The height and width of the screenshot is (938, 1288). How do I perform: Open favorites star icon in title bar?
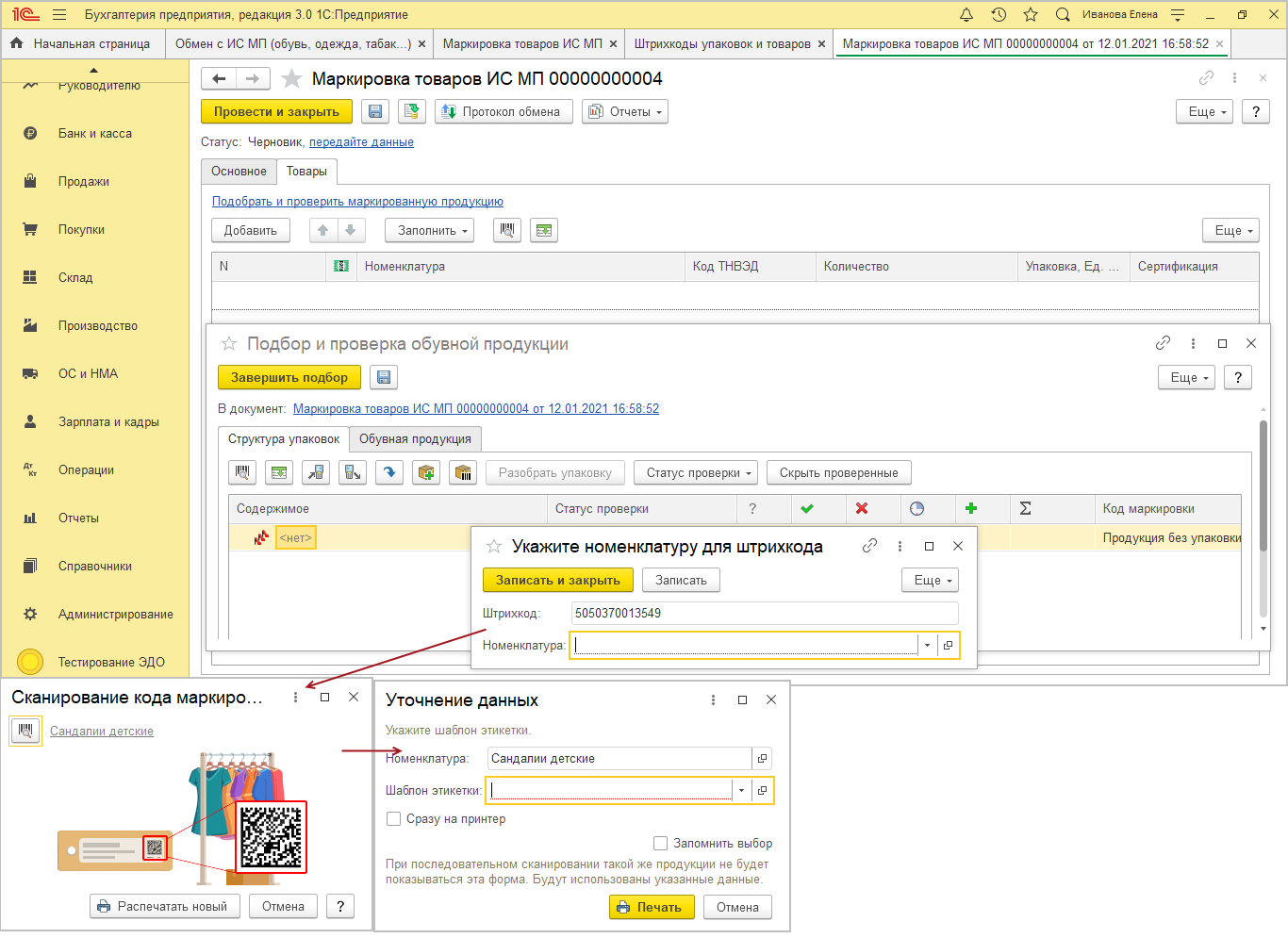click(1031, 14)
